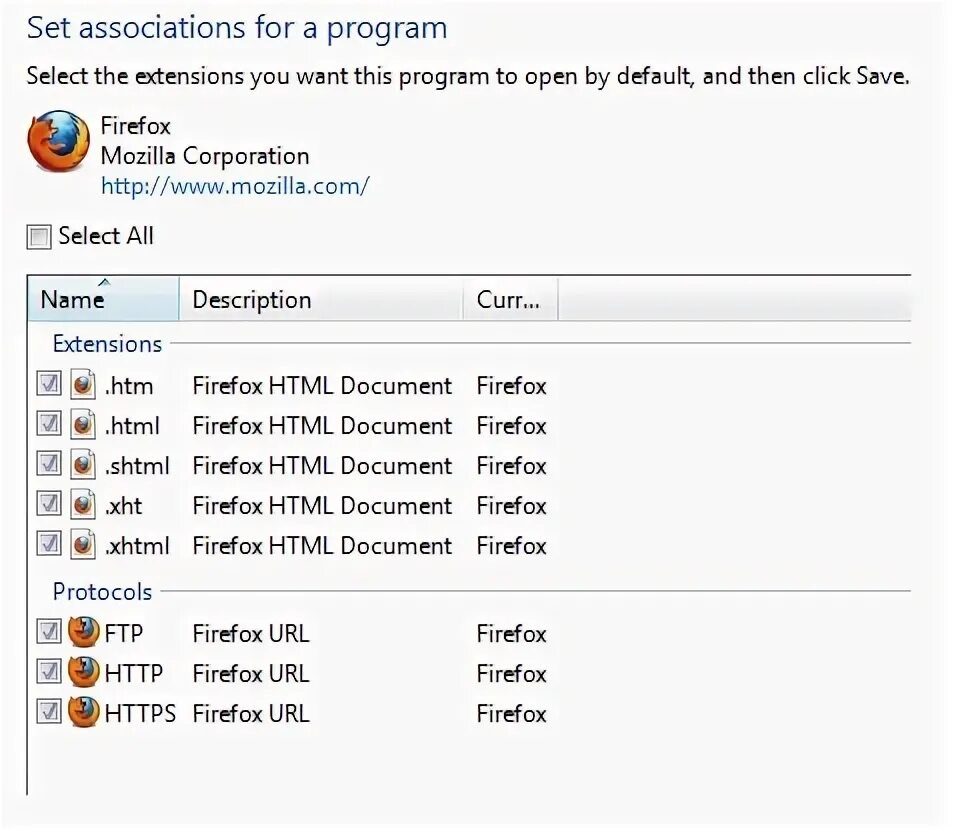Toggle the .xhtml extension checkbox
This screenshot has height=830, width=954.
click(49, 543)
